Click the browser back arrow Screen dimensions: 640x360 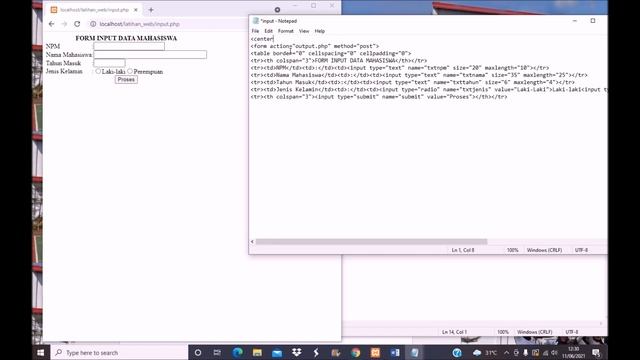point(51,24)
